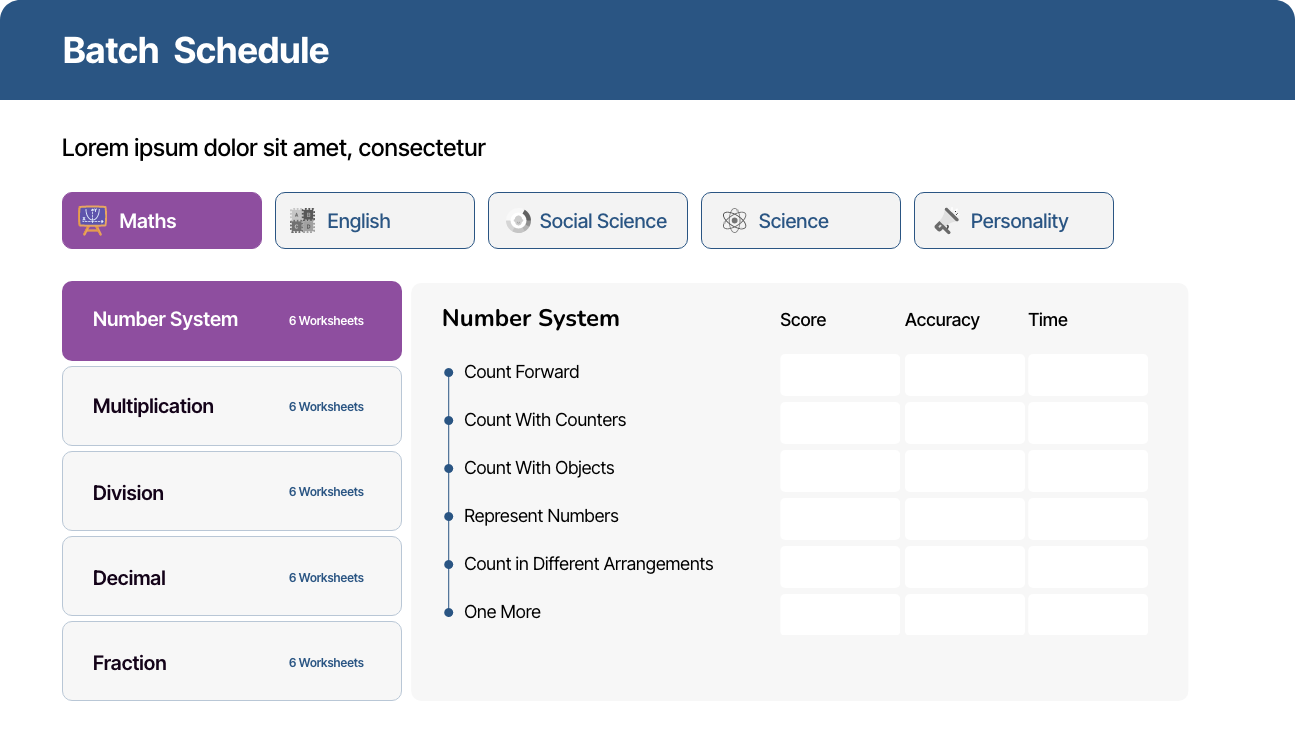Click the Number System topic card
The width and height of the screenshot is (1295, 750).
231,320
